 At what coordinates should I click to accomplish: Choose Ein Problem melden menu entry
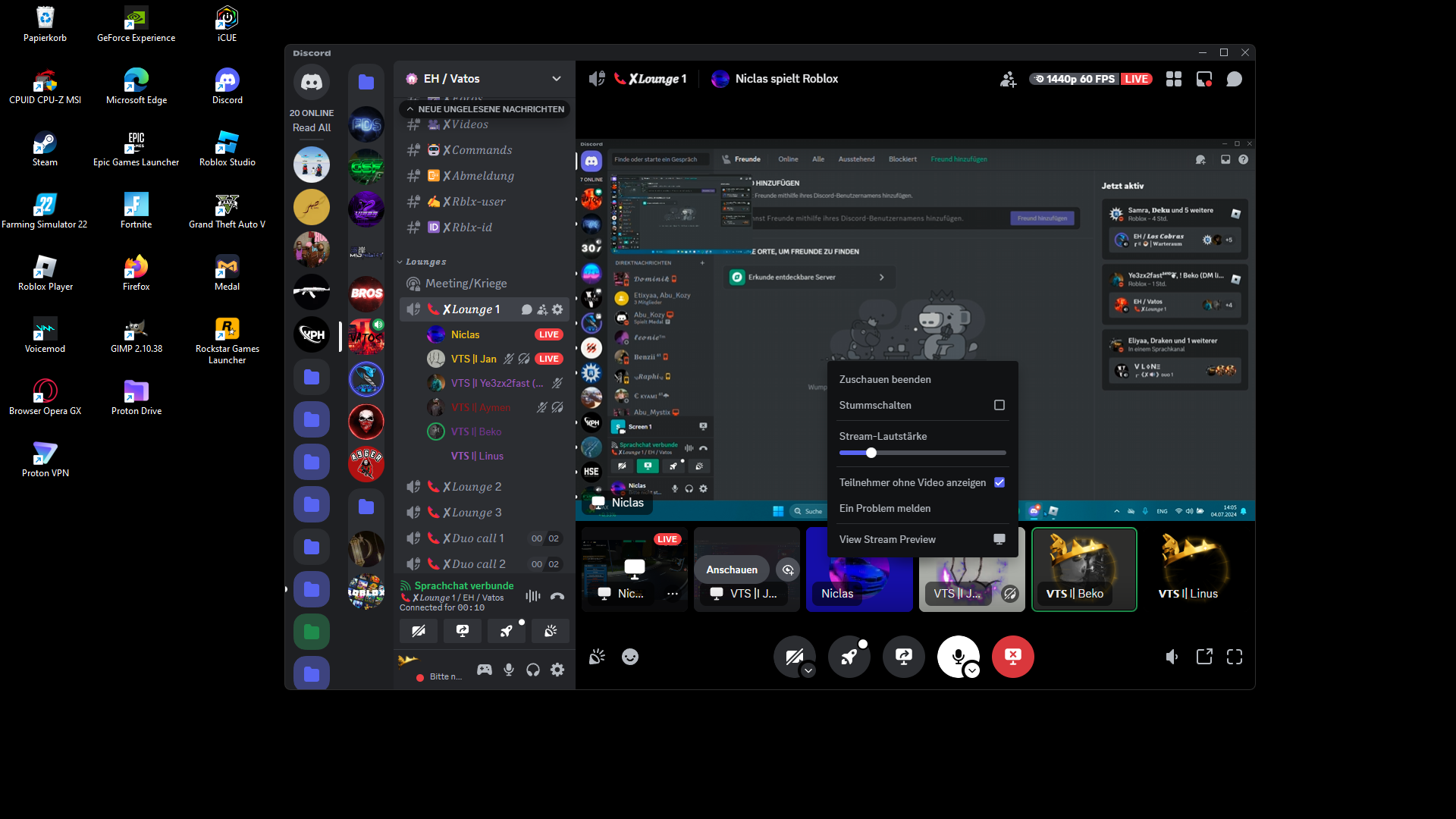pos(885,508)
